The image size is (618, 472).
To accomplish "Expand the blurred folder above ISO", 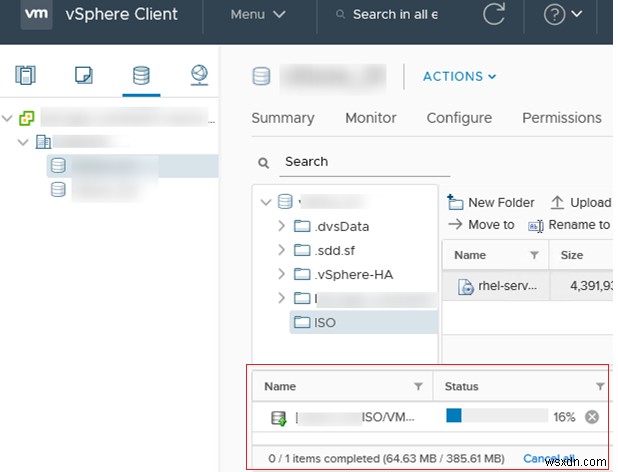I will coord(281,298).
